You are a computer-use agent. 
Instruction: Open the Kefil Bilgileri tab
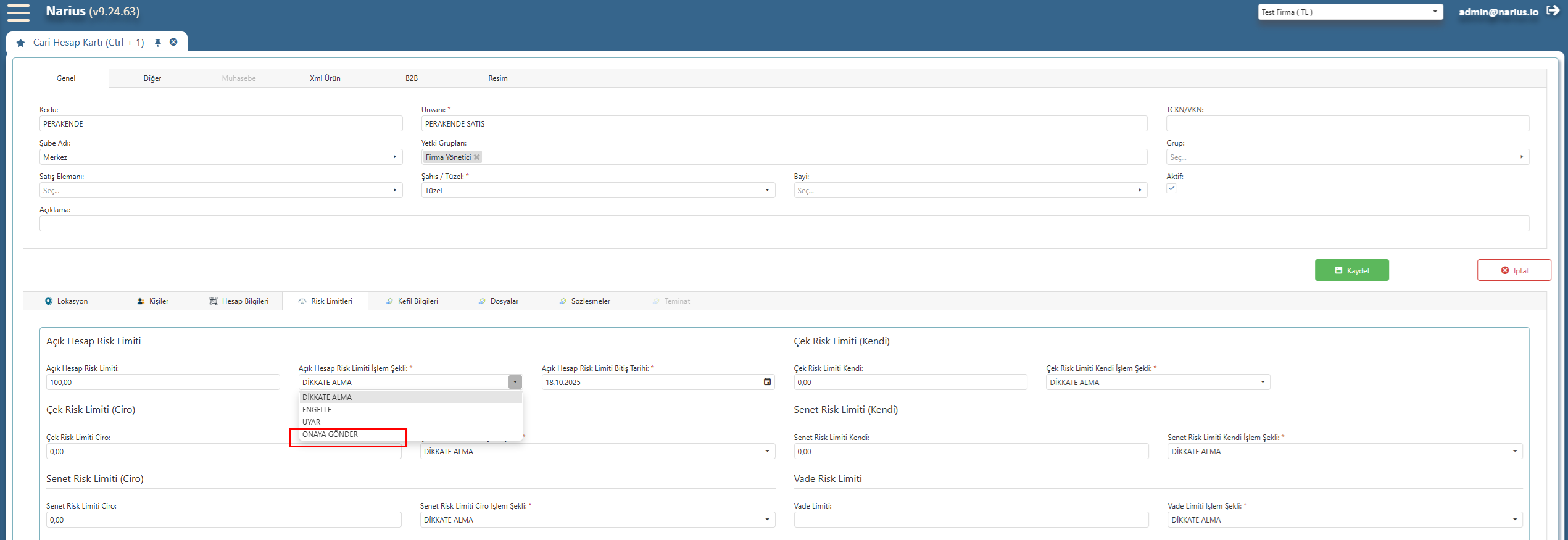[412, 301]
